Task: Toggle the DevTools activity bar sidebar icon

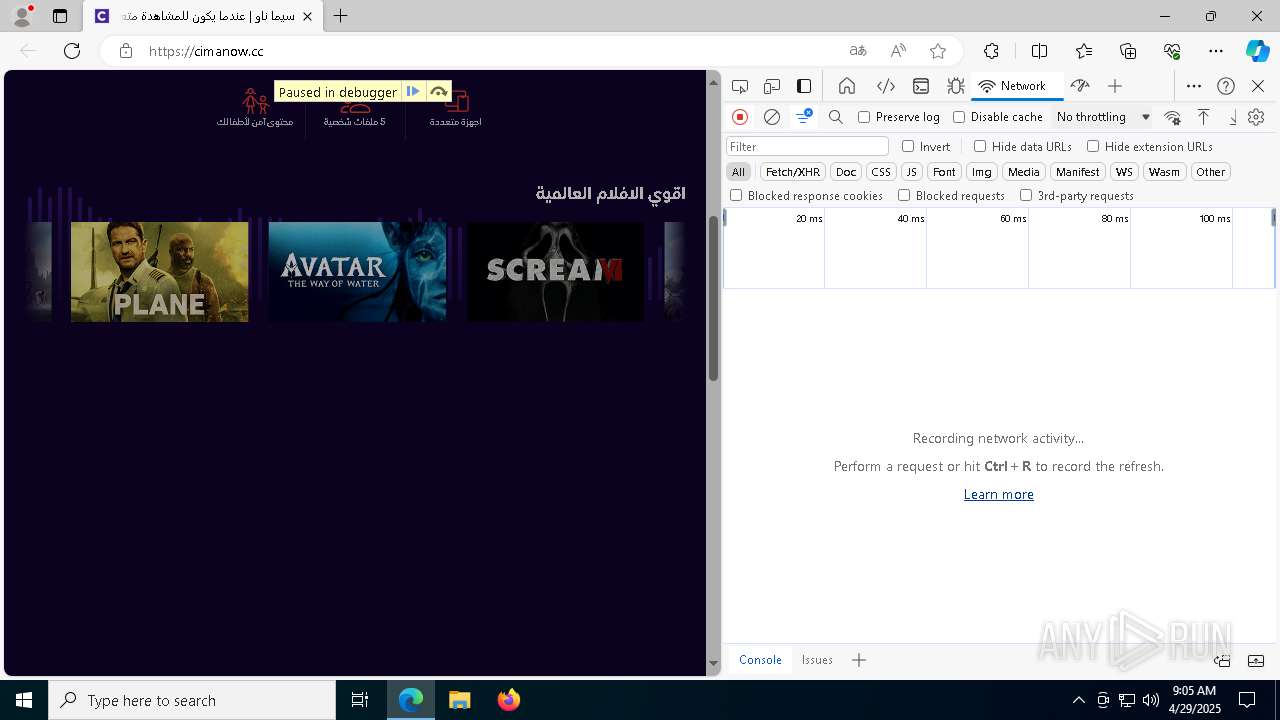Action: tap(804, 86)
